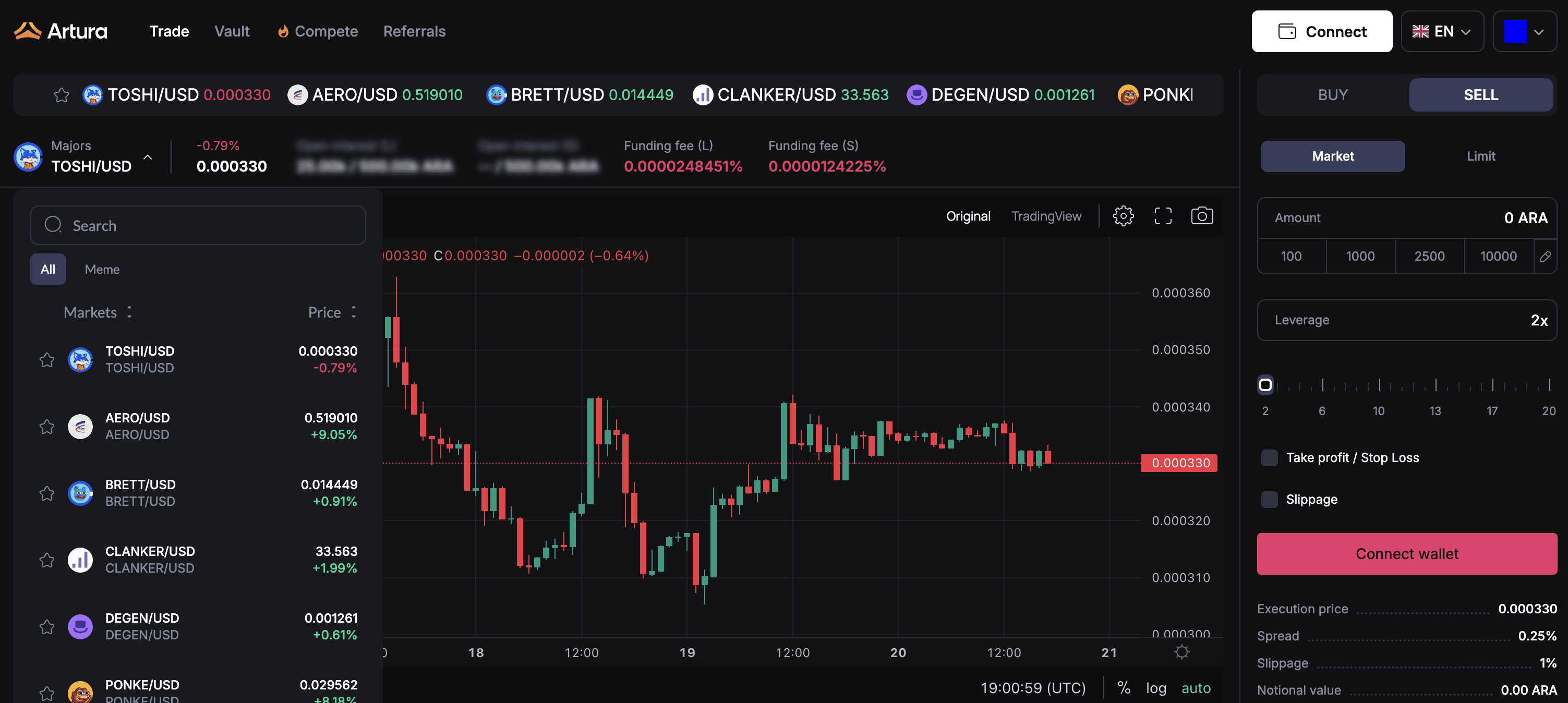This screenshot has width=1568, height=703.
Task: Toggle log scale on chart
Action: tap(1156, 688)
